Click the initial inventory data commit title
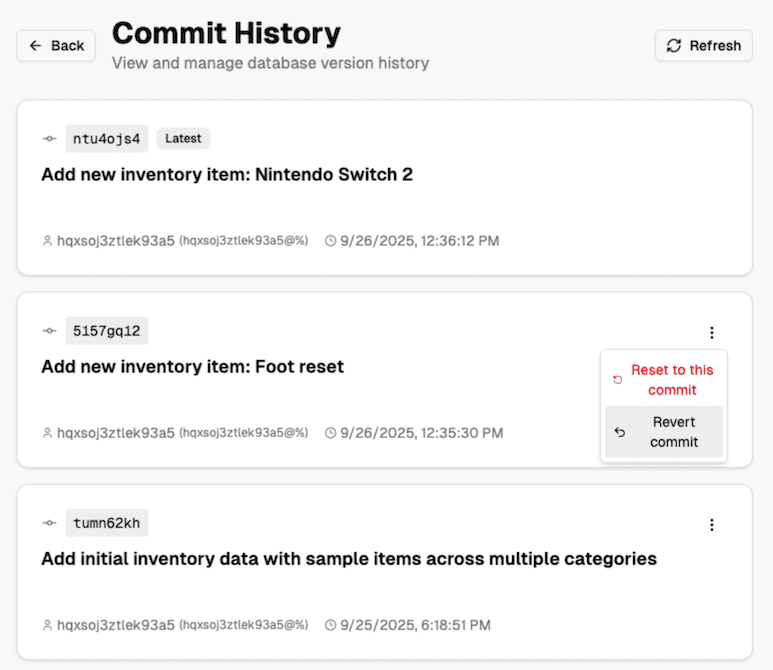This screenshot has height=670, width=773. point(348,559)
